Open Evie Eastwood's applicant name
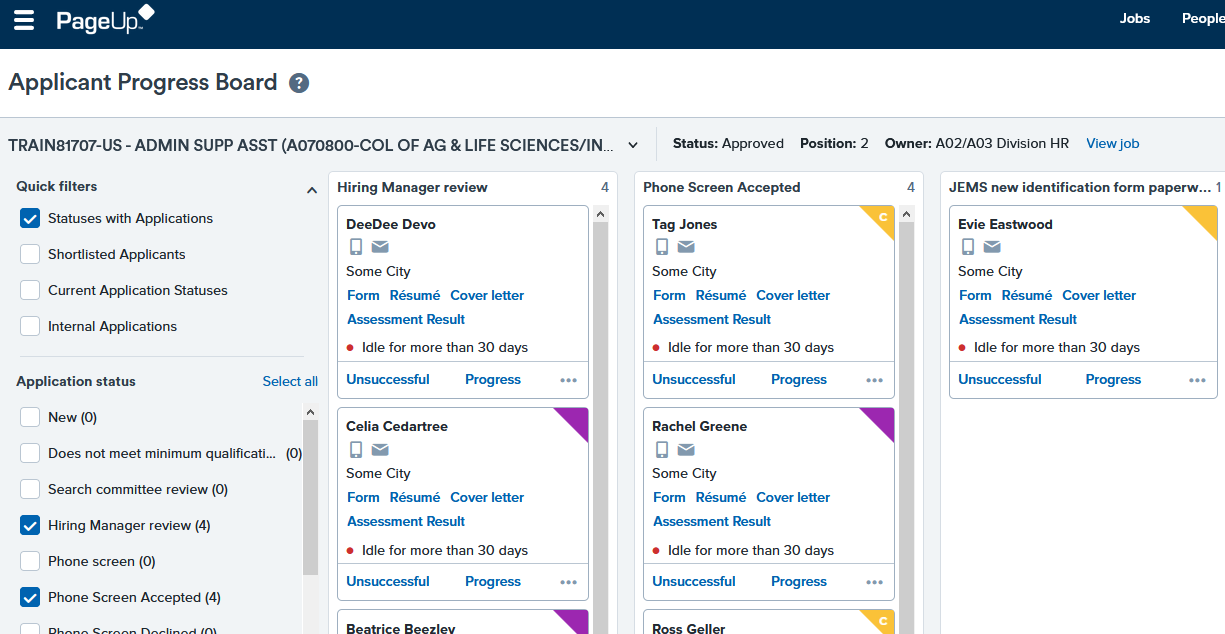 coord(1005,225)
